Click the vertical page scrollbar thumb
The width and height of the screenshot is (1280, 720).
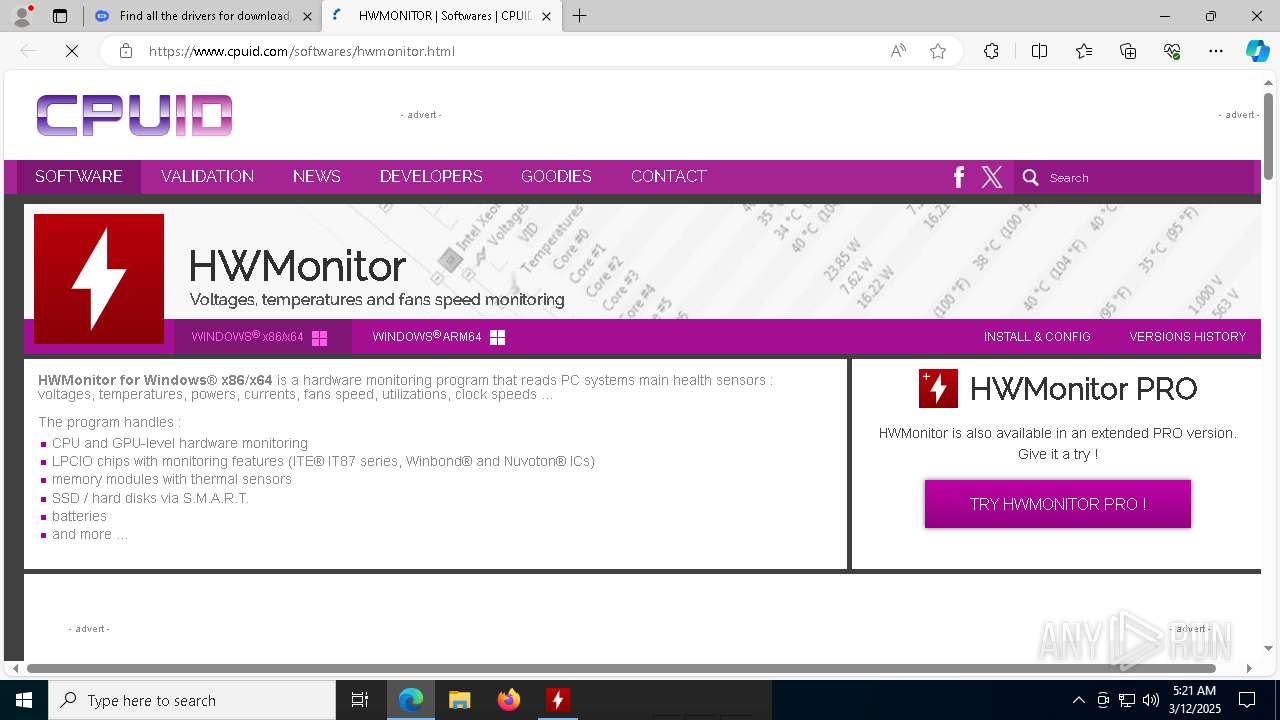click(1269, 135)
